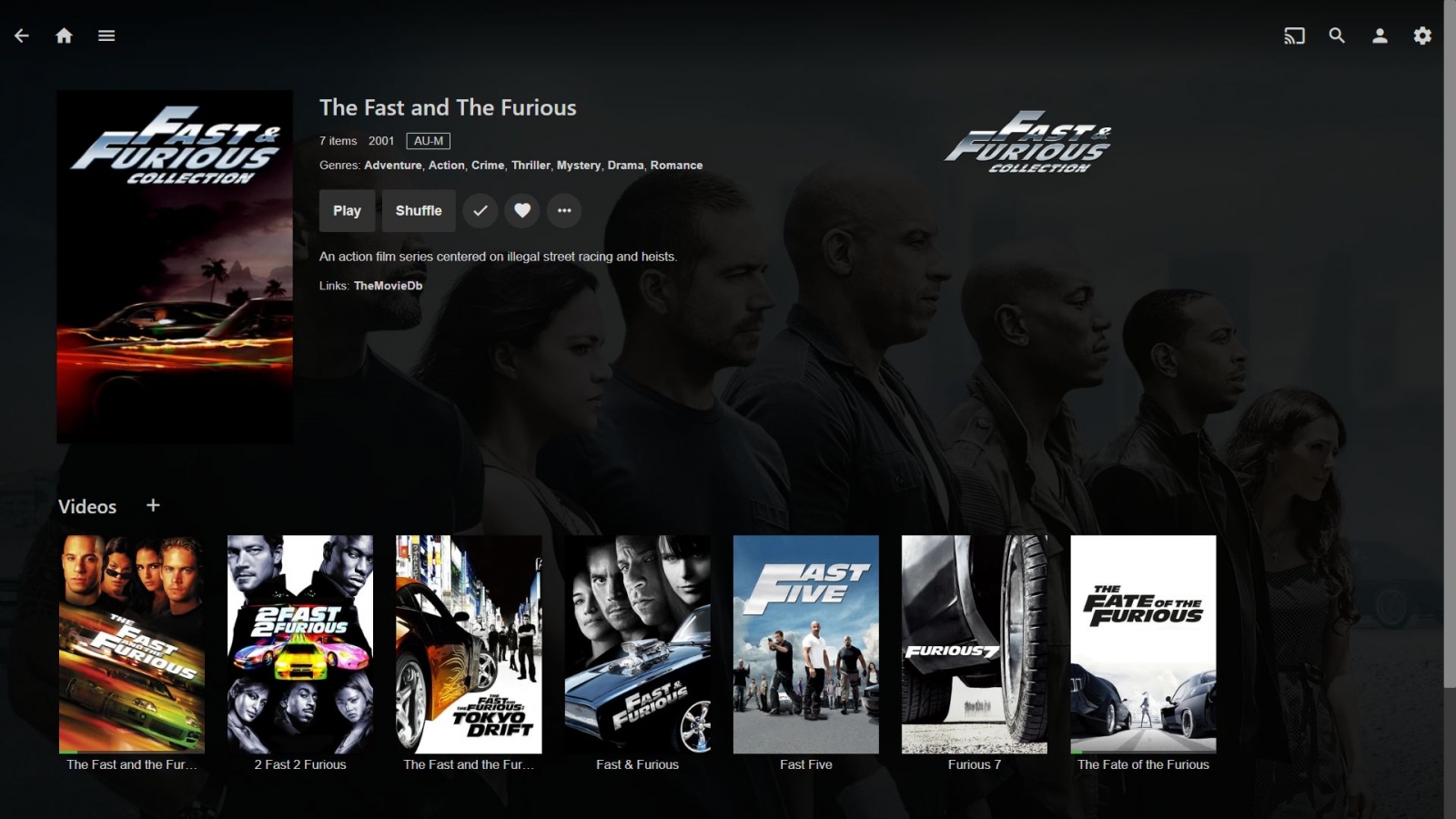This screenshot has width=1456, height=819.
Task: Play the Fast and The Furious collection
Action: coord(347,210)
